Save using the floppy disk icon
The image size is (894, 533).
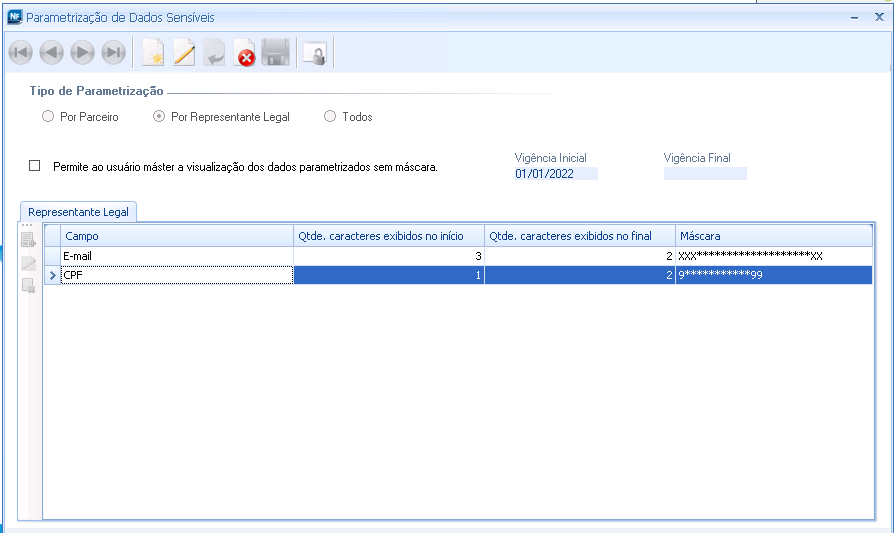point(276,53)
